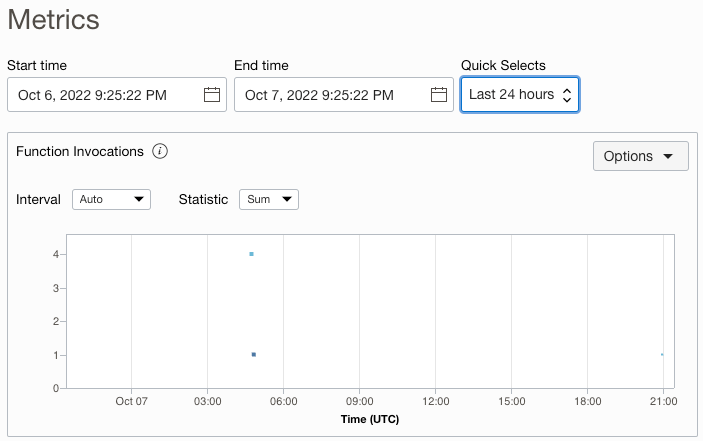The width and height of the screenshot is (703, 441).
Task: Click the 'Oct 07' x-axis label
Action: (131, 401)
